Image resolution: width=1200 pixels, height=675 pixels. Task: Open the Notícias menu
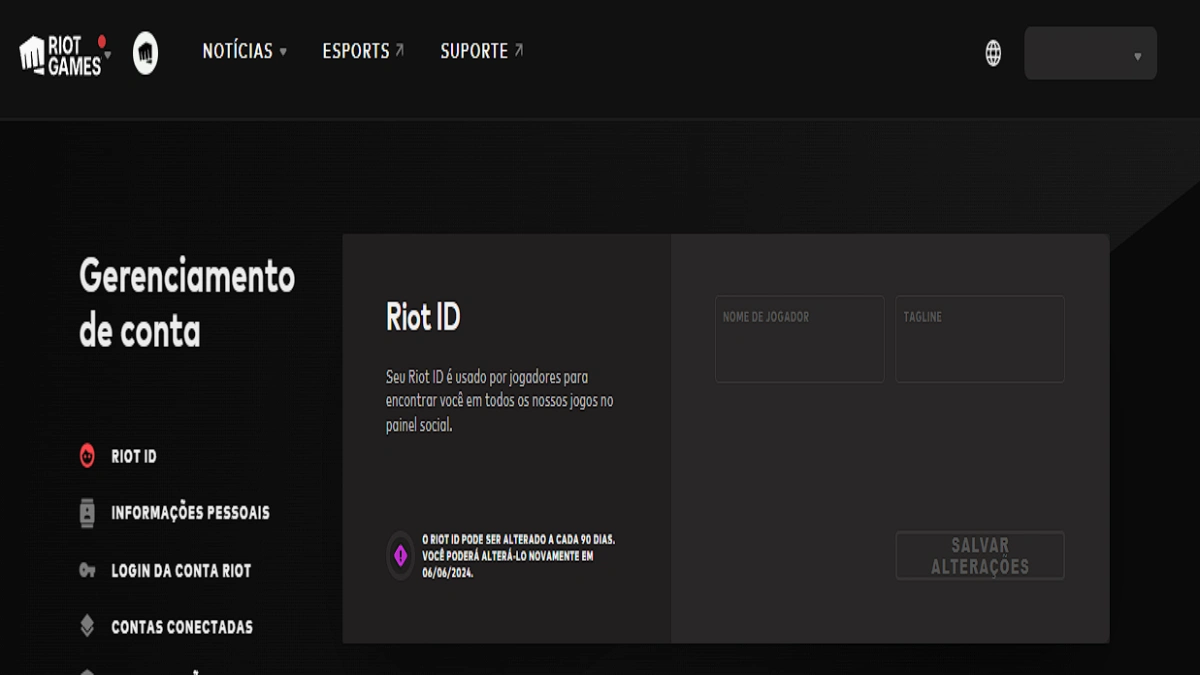[244, 51]
